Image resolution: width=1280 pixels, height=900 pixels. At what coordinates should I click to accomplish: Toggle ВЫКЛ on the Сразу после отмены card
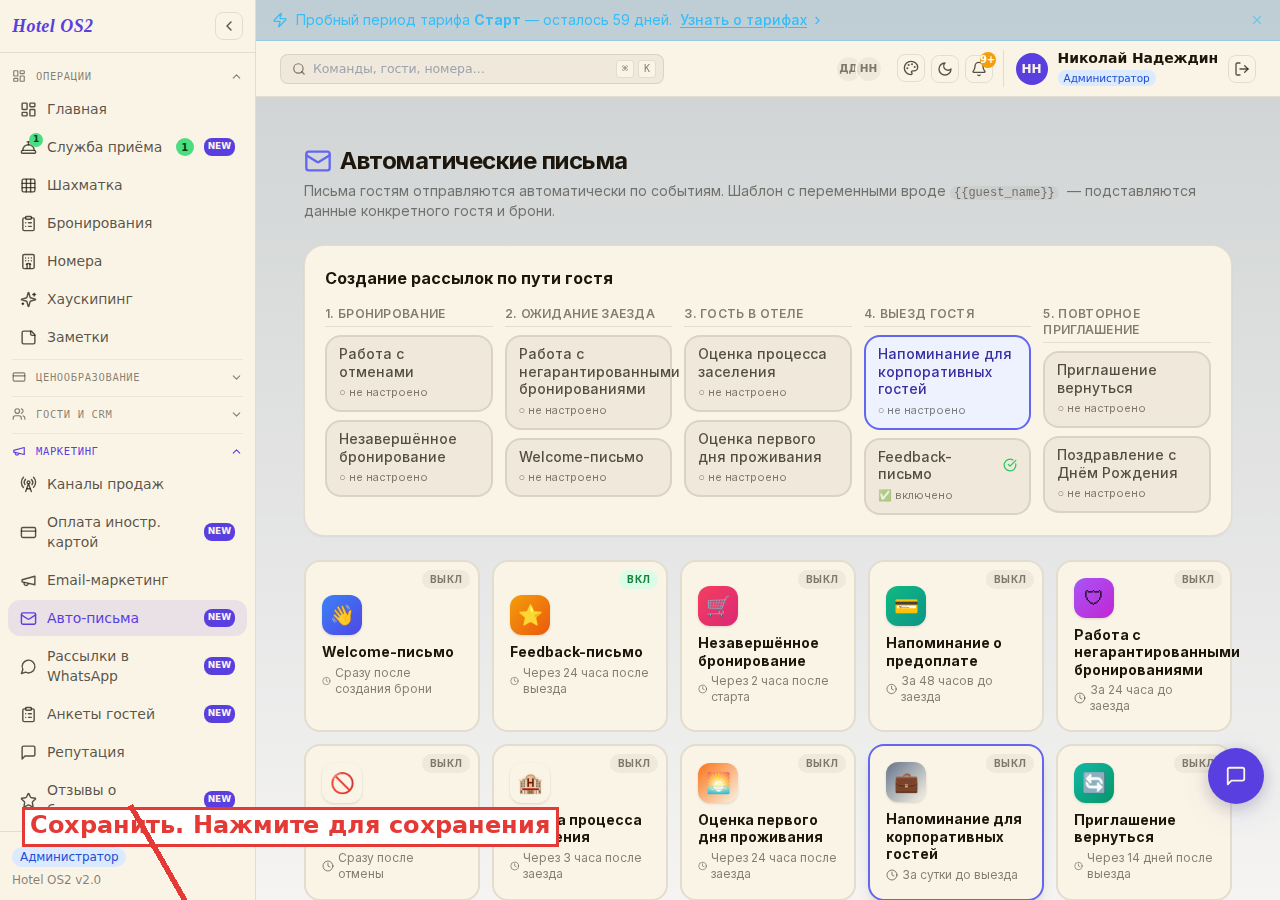point(446,763)
